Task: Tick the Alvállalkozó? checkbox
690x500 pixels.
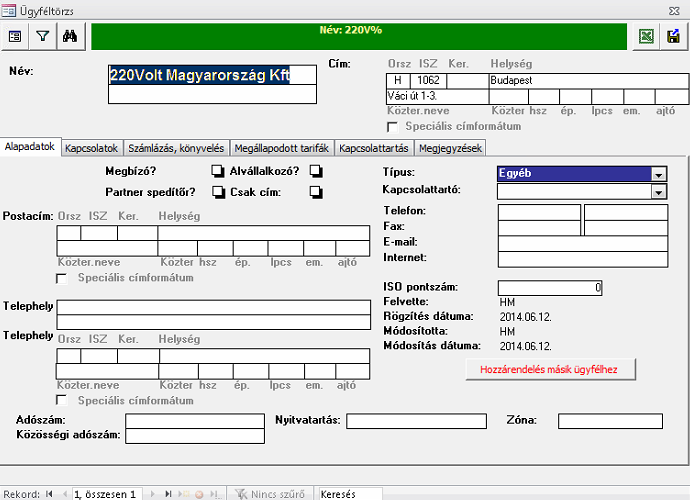Action: coord(316,171)
